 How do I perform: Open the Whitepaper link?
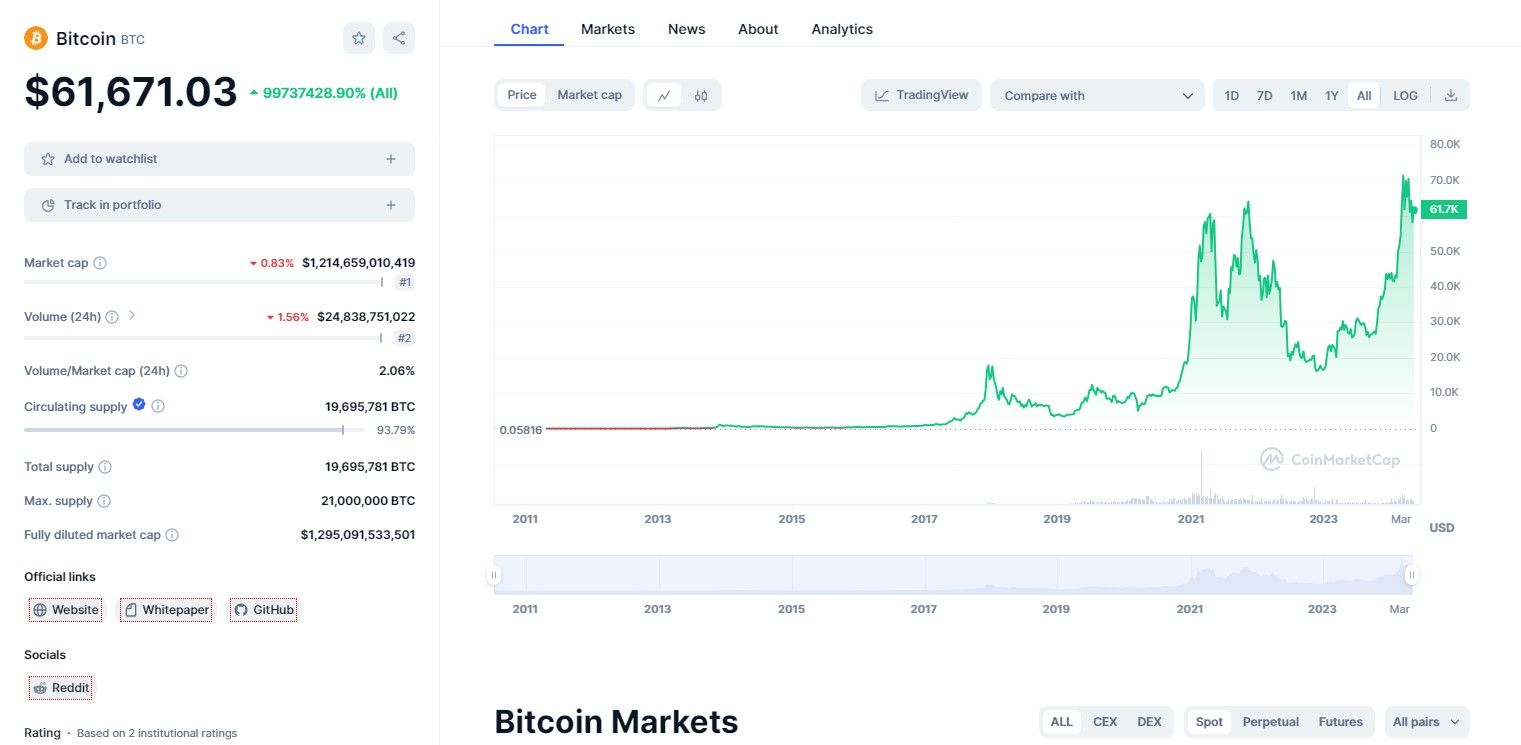pos(166,610)
